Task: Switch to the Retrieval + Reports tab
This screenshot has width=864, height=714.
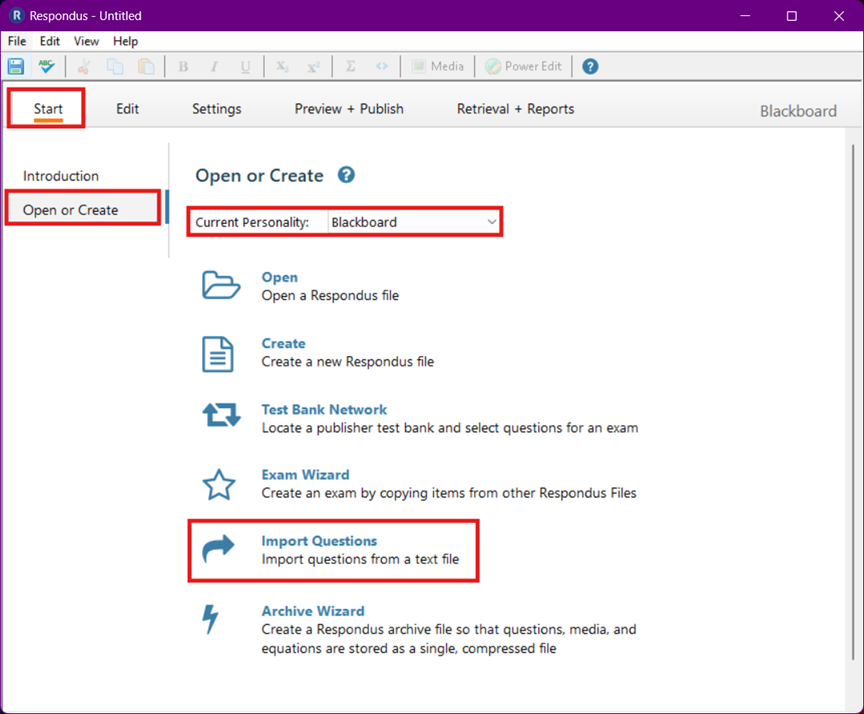Action: tap(515, 109)
